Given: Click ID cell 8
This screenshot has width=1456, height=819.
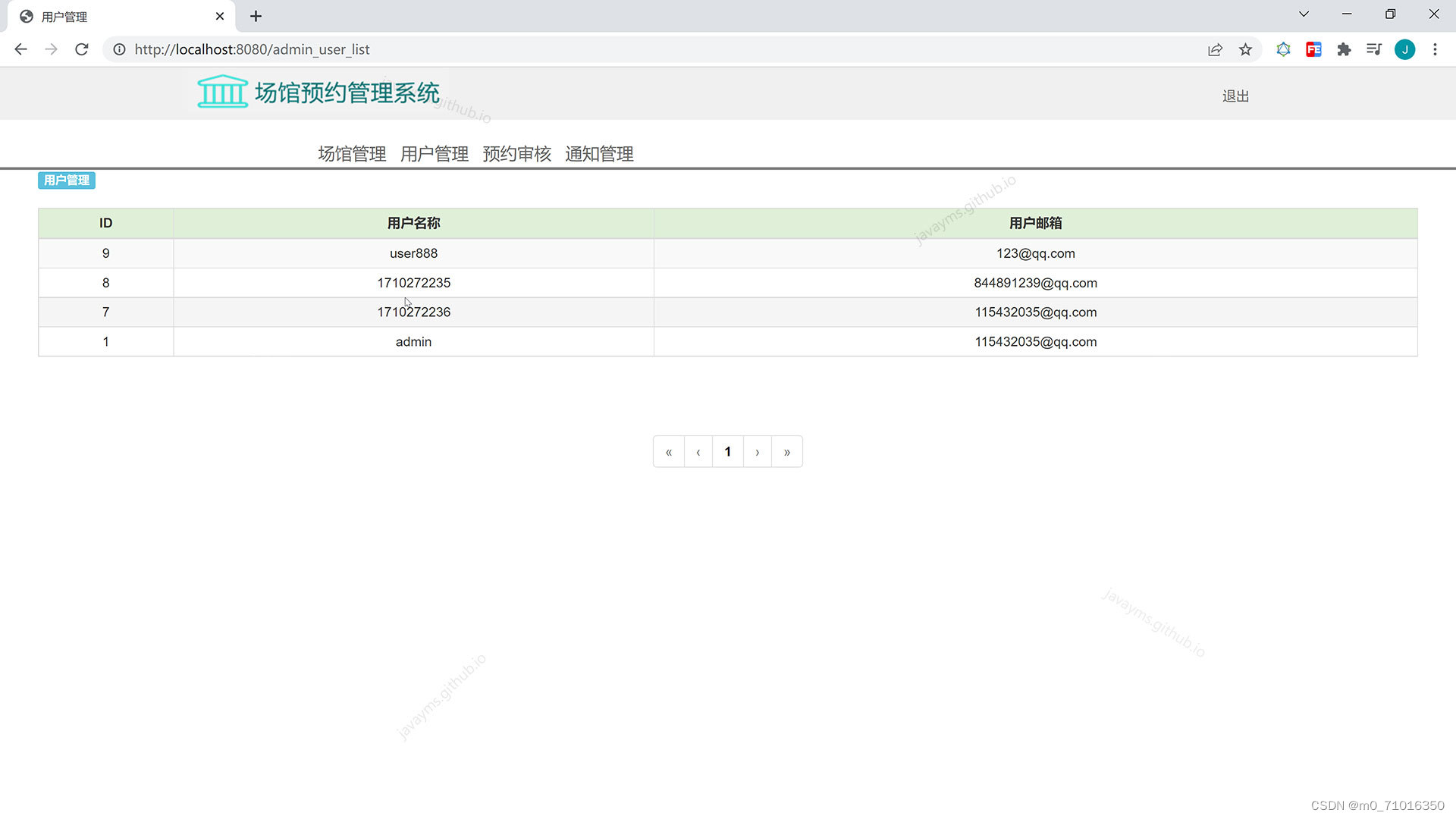Looking at the screenshot, I should [x=105, y=283].
